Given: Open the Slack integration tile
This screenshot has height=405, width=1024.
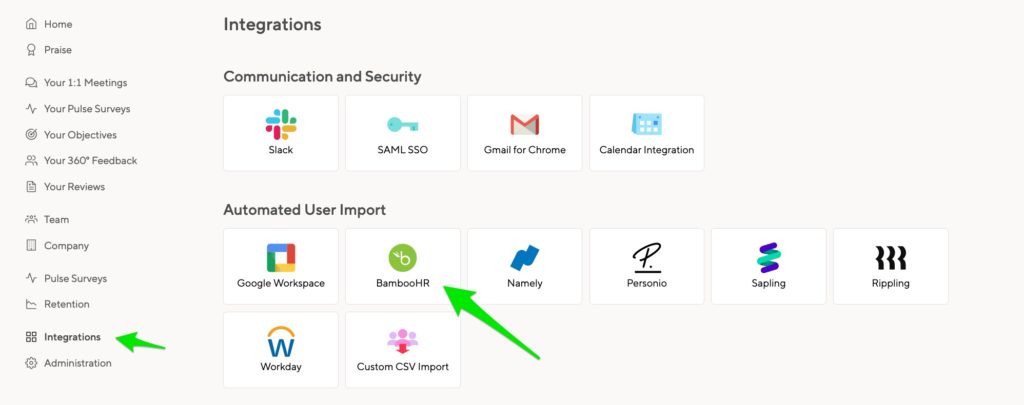Looking at the screenshot, I should [x=281, y=133].
